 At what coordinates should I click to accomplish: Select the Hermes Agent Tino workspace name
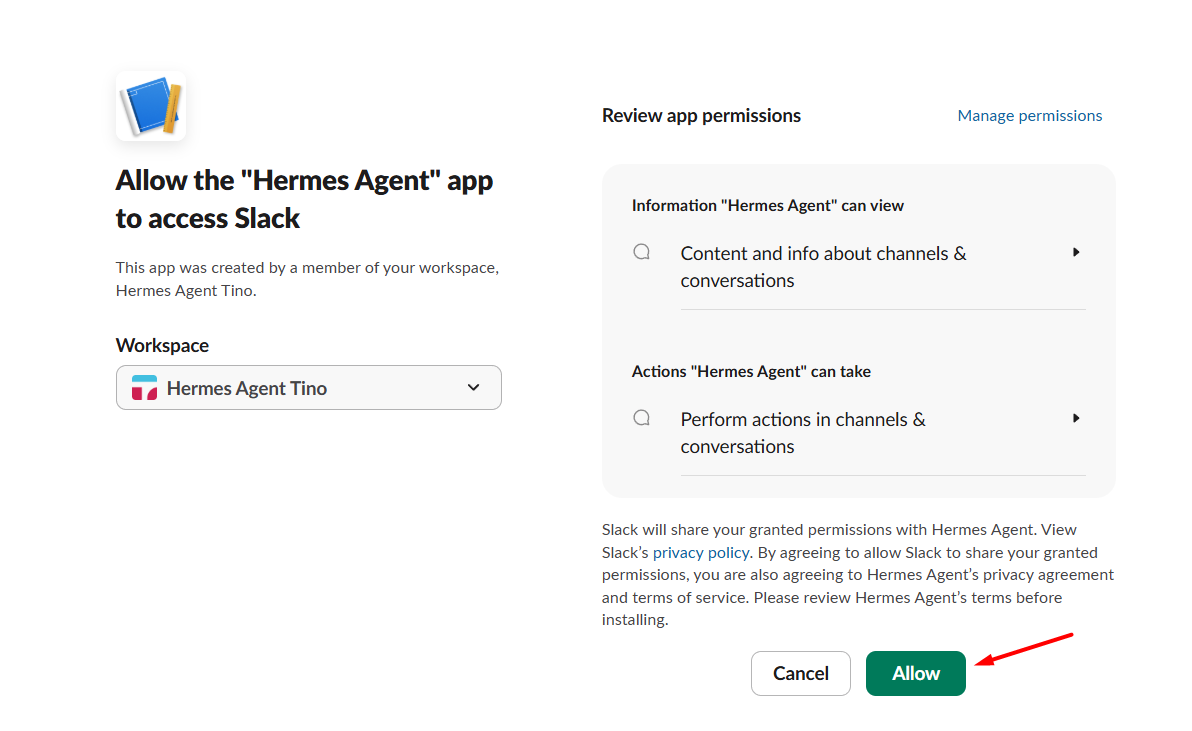(x=247, y=388)
